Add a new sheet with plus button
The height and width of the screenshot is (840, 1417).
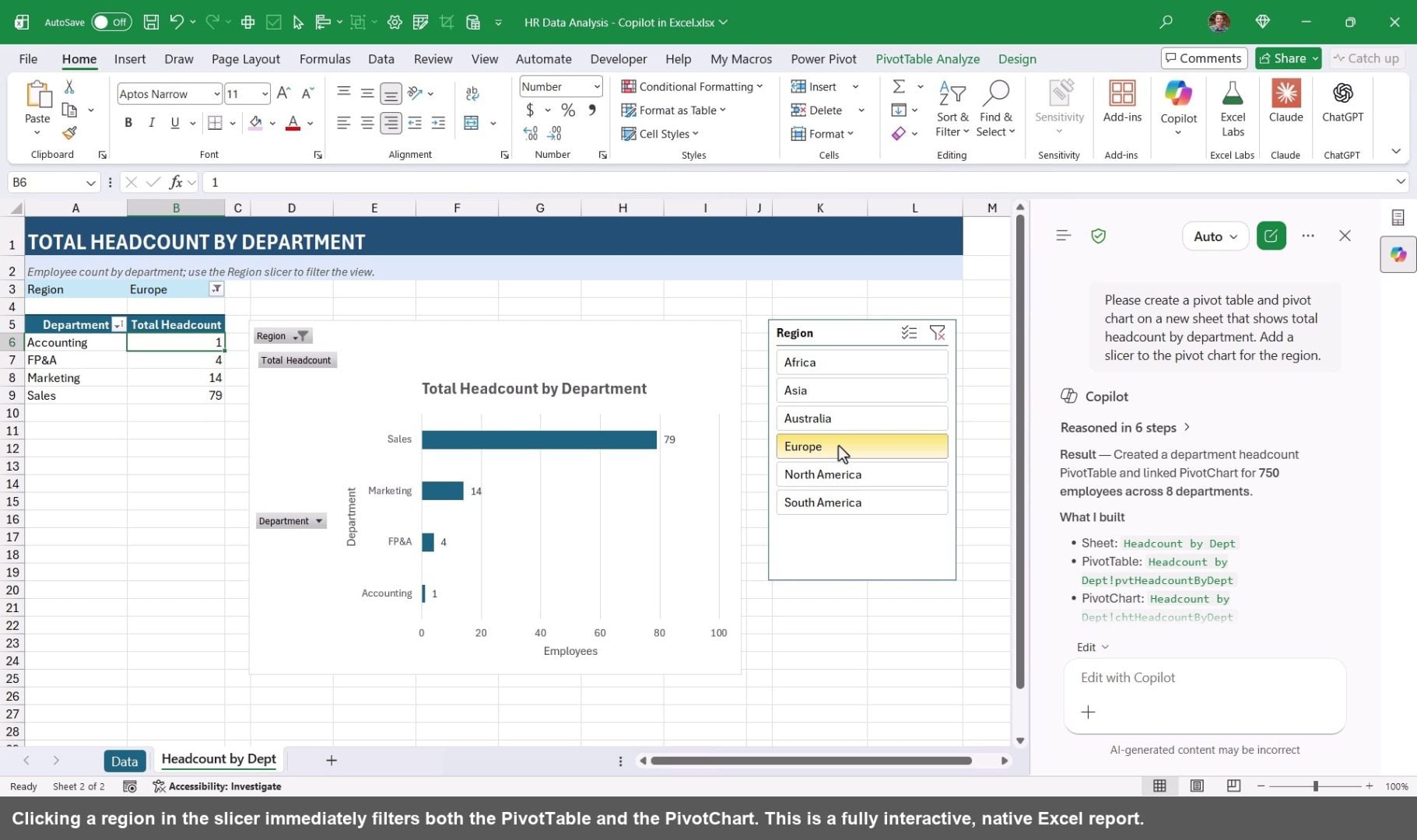click(x=331, y=760)
